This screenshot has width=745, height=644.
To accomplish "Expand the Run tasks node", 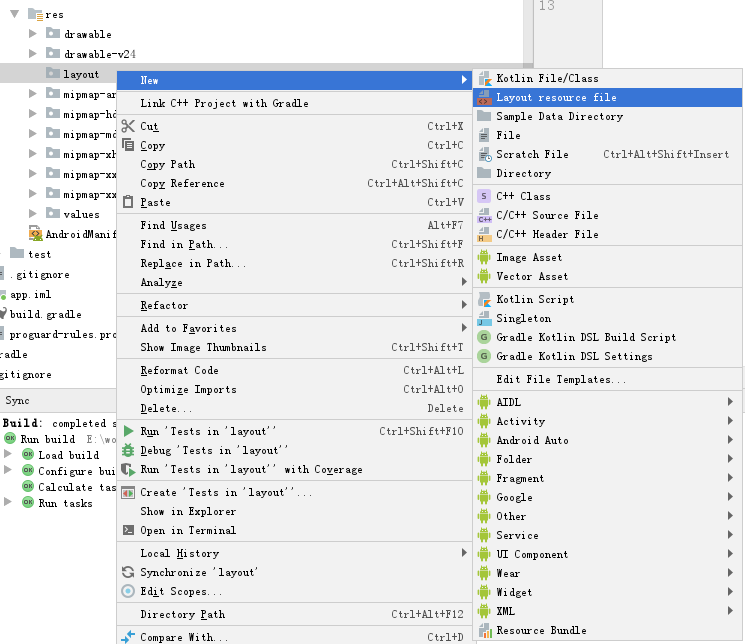I will pos(8,502).
